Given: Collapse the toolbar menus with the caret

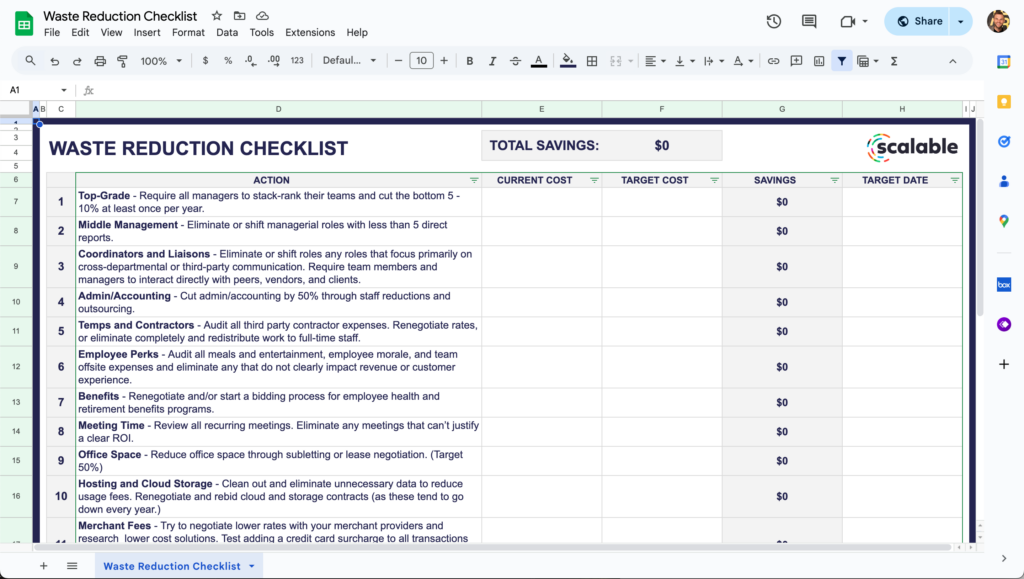Looking at the screenshot, I should 953,61.
